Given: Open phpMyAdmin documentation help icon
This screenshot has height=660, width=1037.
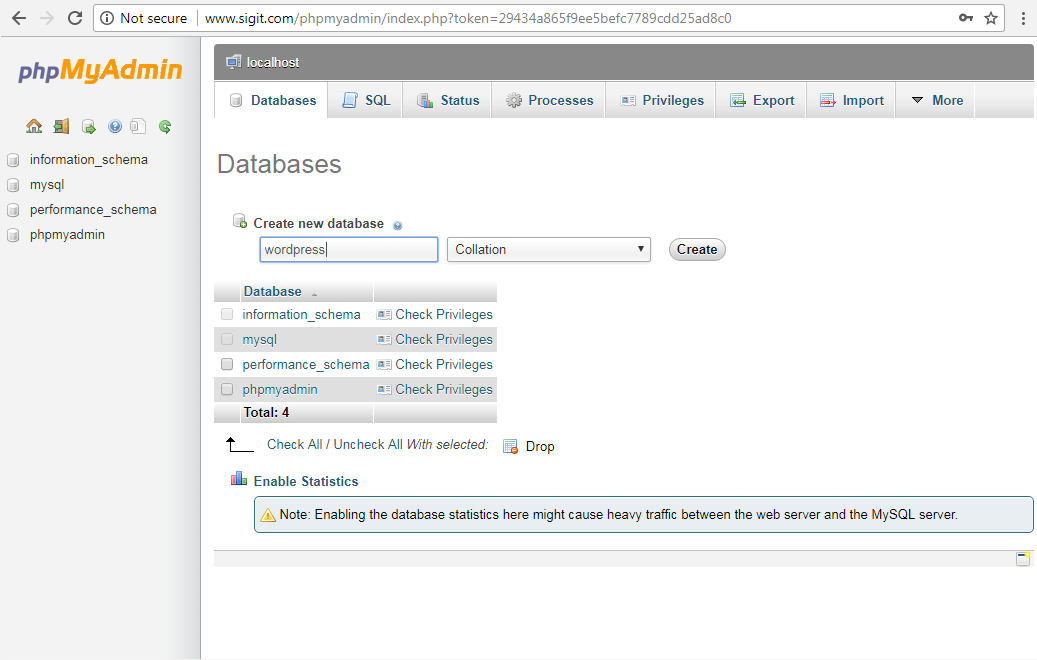Looking at the screenshot, I should [x=115, y=126].
